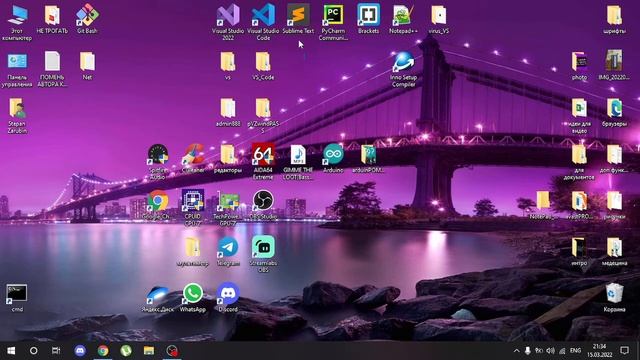Screen dimensions: 640x360
Task: Open the notification center
Action: (624, 351)
